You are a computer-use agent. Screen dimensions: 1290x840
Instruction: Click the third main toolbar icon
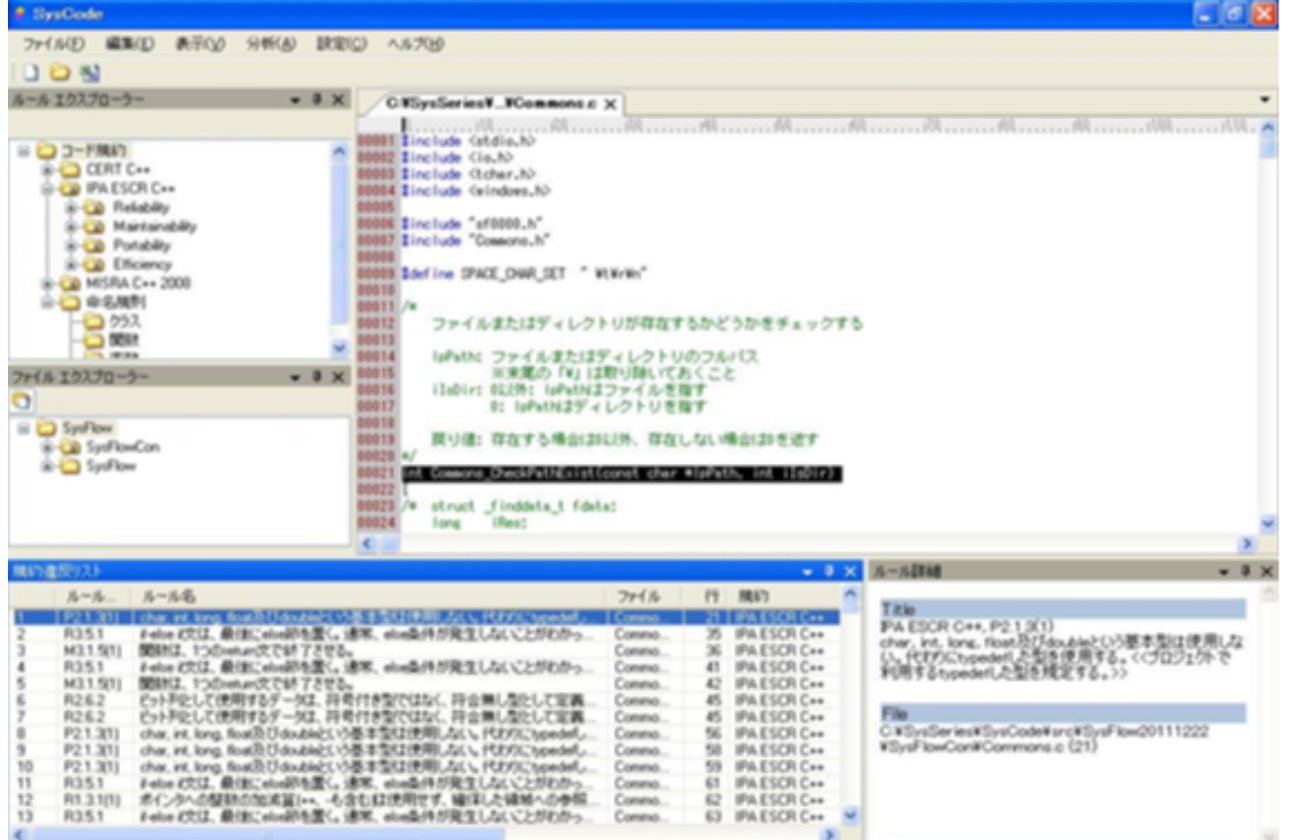[90, 73]
